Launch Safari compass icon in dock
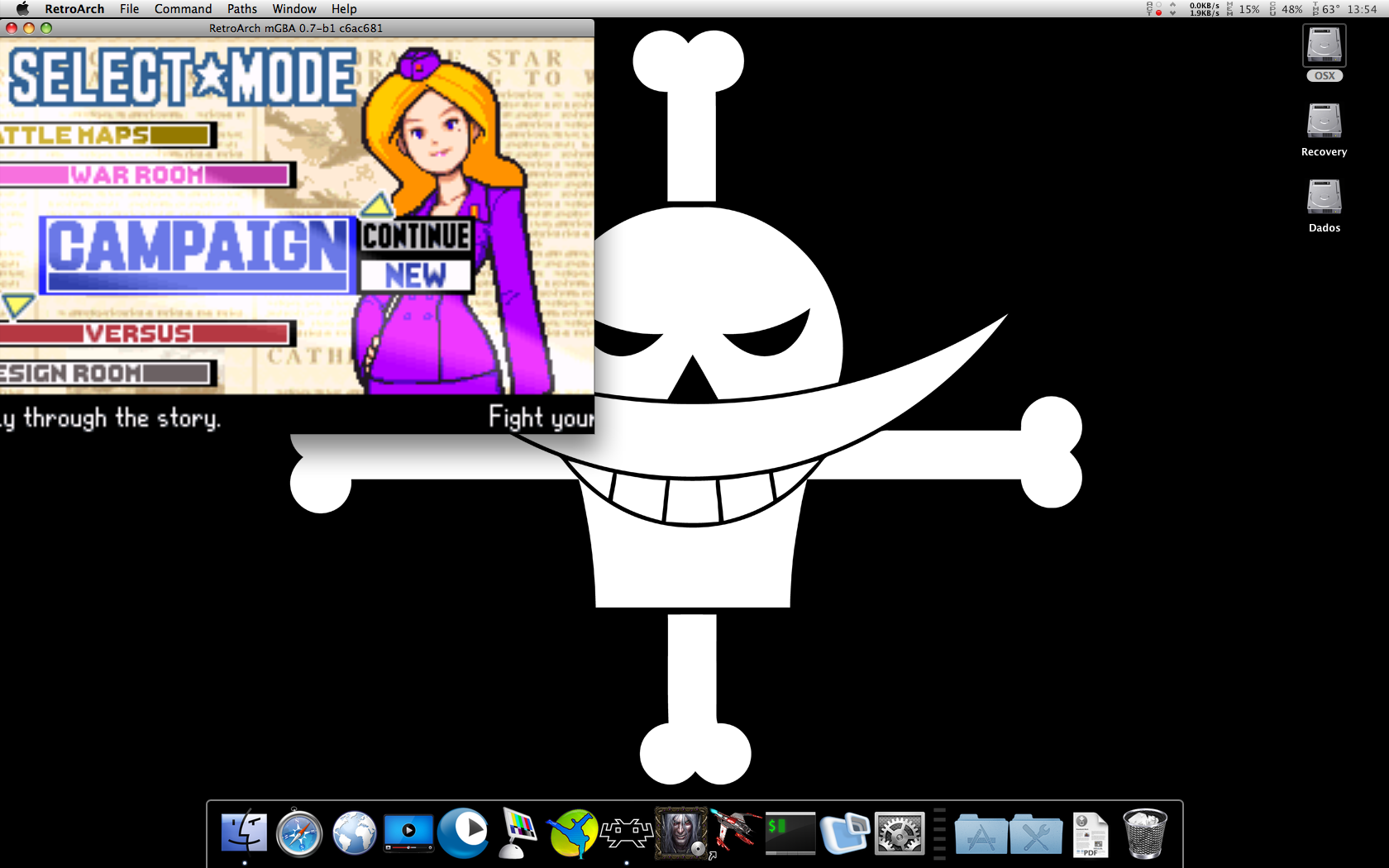 298,833
